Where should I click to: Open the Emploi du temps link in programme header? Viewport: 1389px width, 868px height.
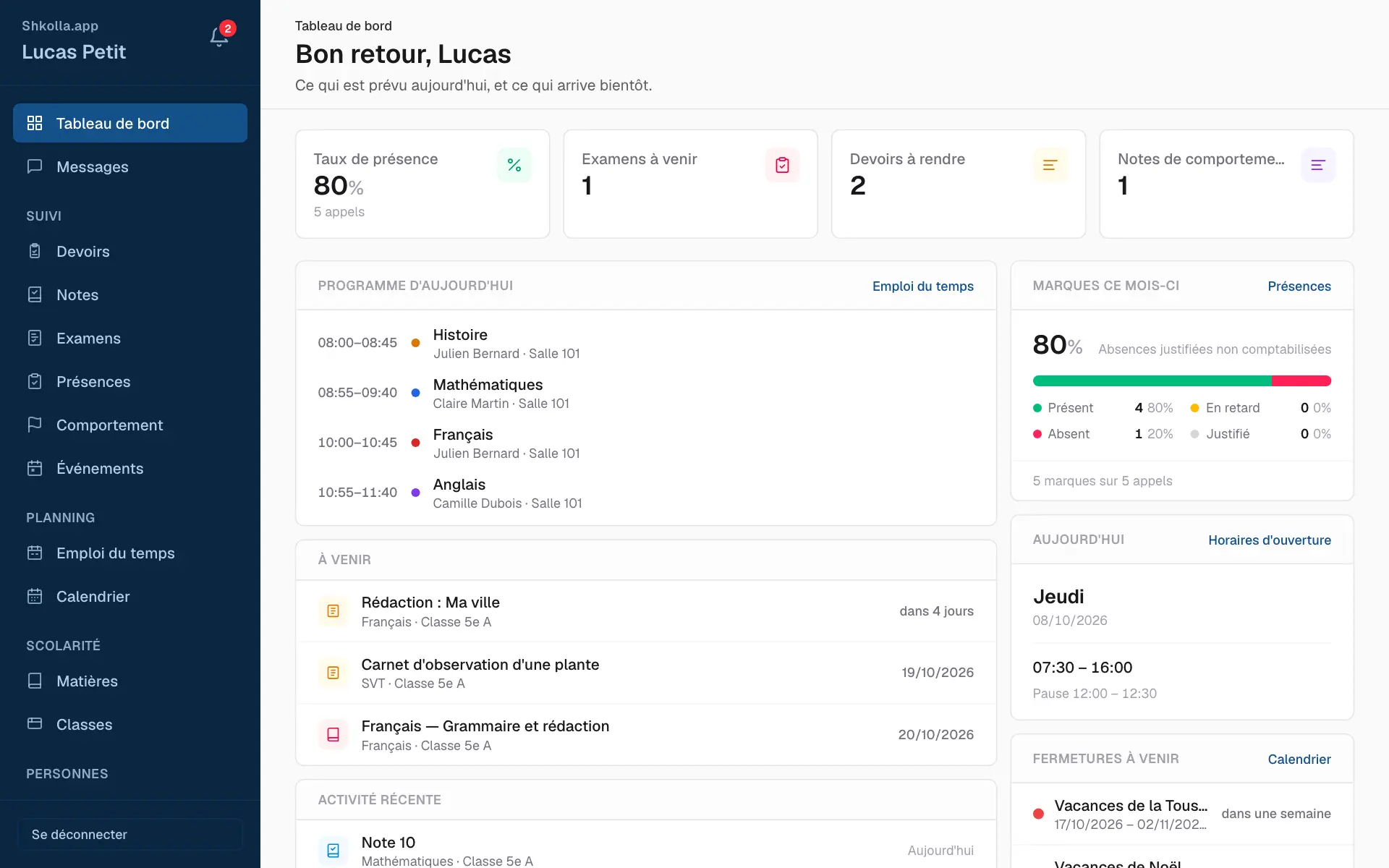click(x=923, y=286)
